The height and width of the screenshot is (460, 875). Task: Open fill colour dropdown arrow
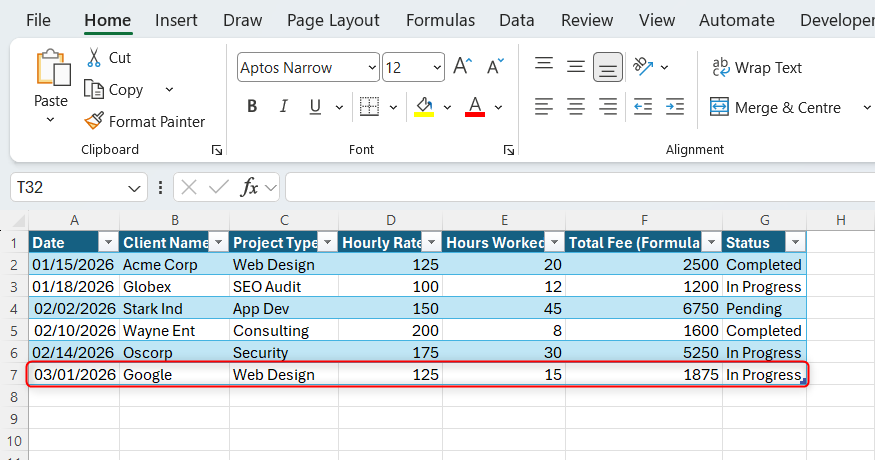447,107
